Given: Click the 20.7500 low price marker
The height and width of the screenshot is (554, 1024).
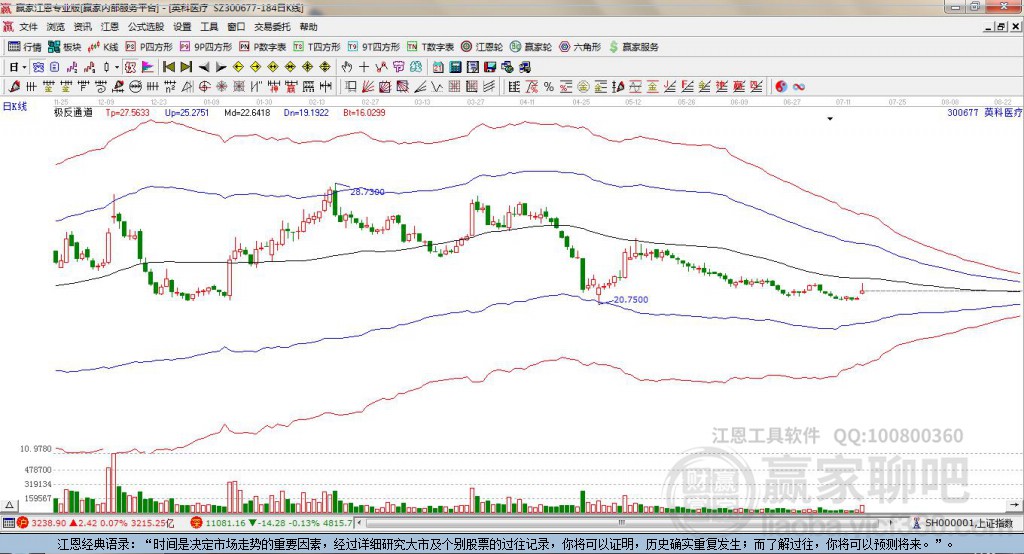Looking at the screenshot, I should 631,299.
